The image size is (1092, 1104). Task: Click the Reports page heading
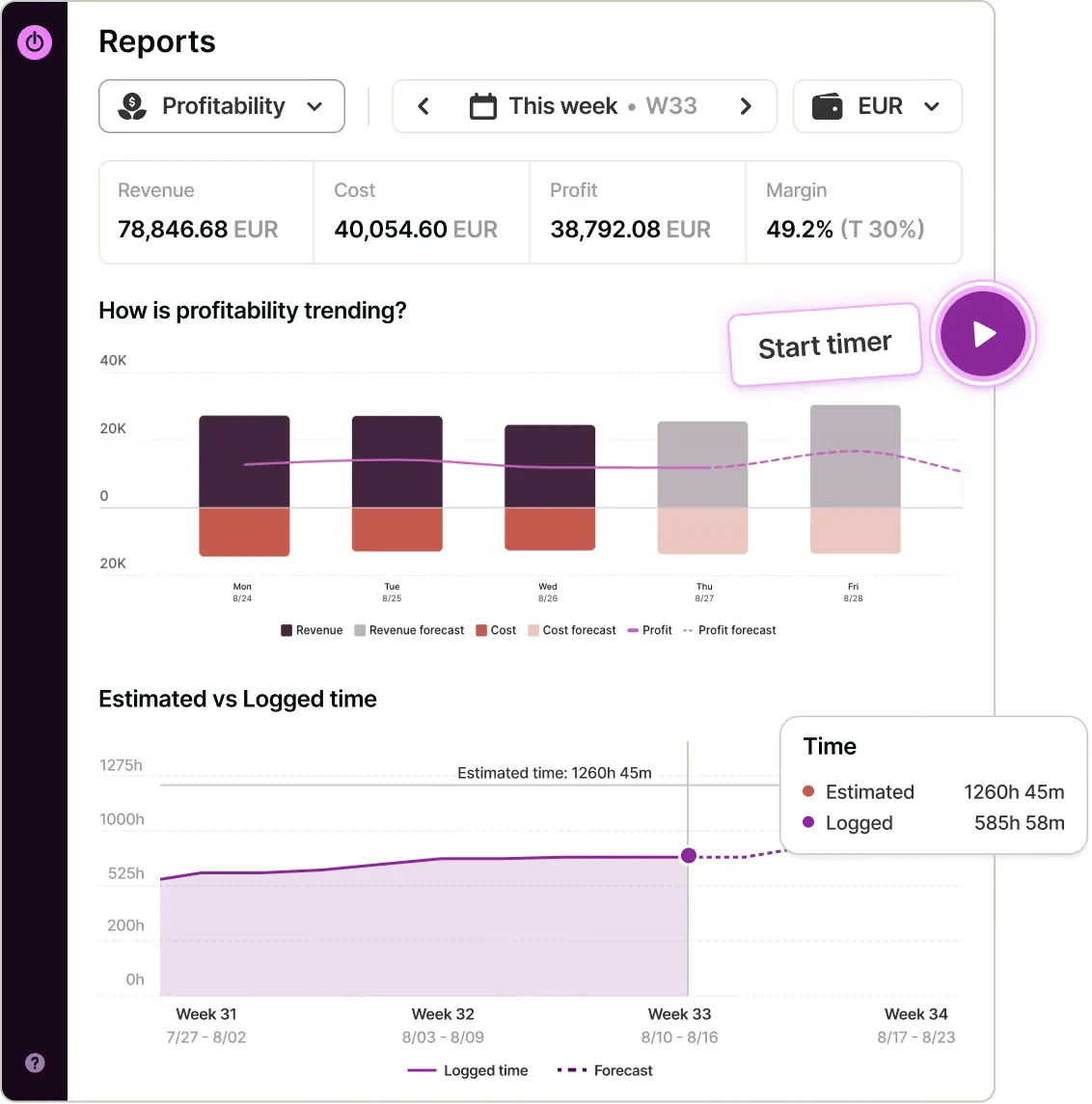click(157, 41)
